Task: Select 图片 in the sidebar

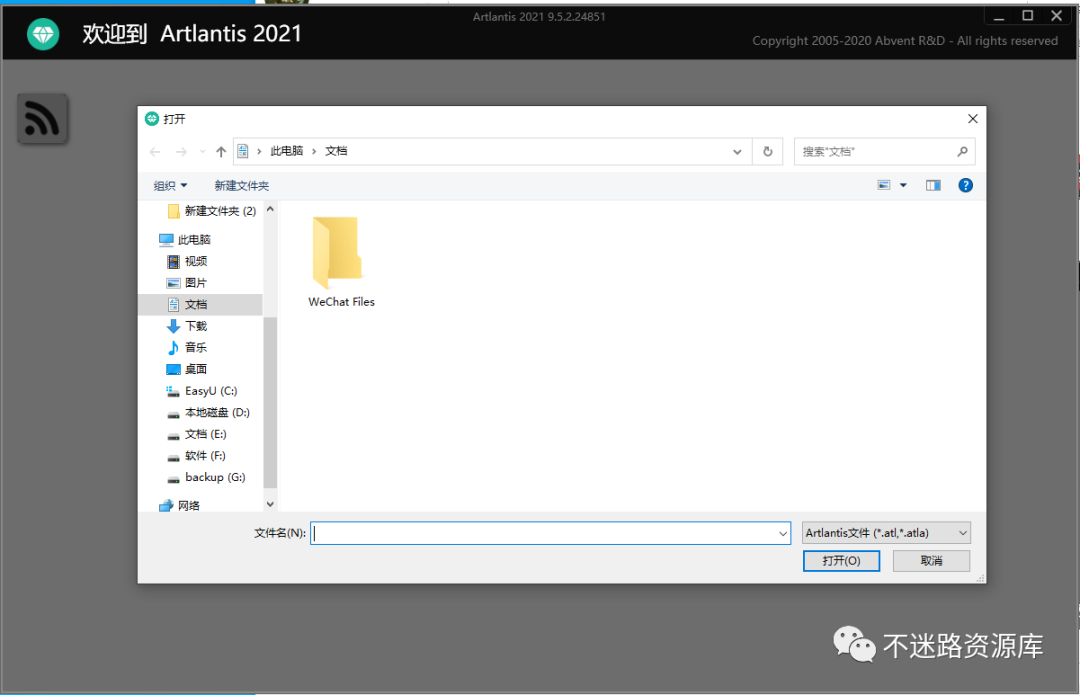Action: coord(187,282)
